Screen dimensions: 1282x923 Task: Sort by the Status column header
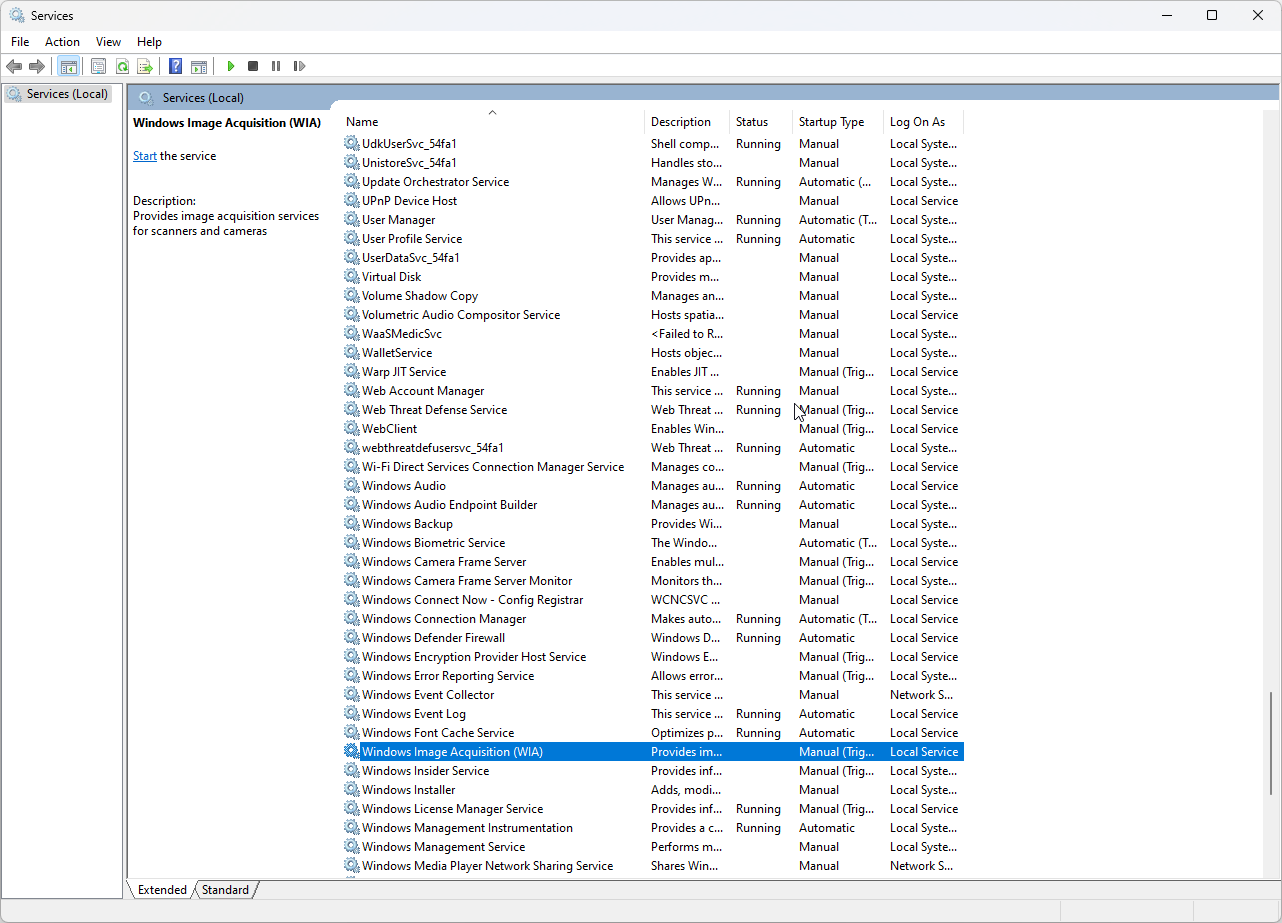point(752,122)
